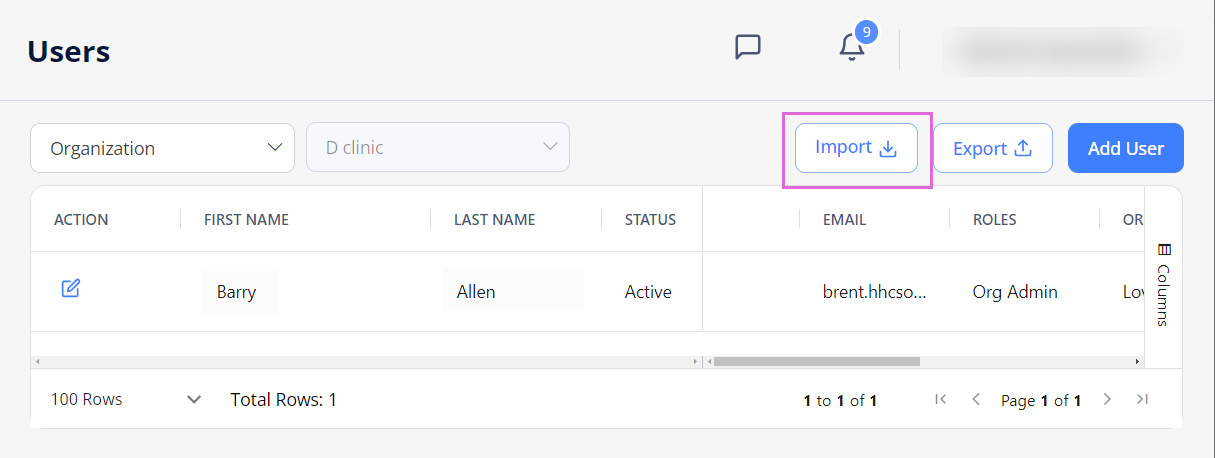The image size is (1215, 458).
Task: Select the first name cell Barry
Action: click(x=237, y=292)
